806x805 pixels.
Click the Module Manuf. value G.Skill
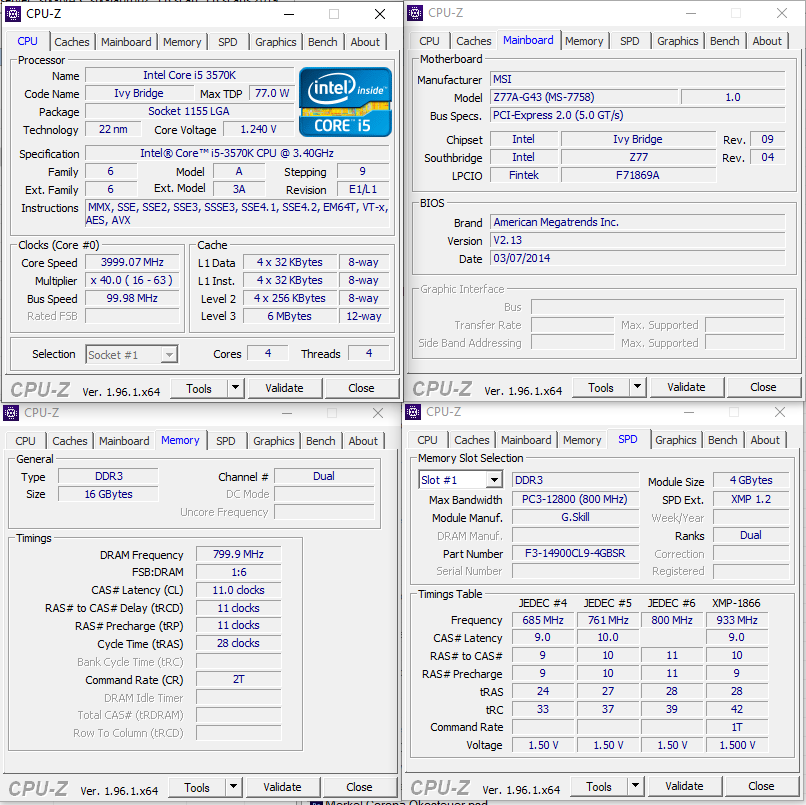575,517
